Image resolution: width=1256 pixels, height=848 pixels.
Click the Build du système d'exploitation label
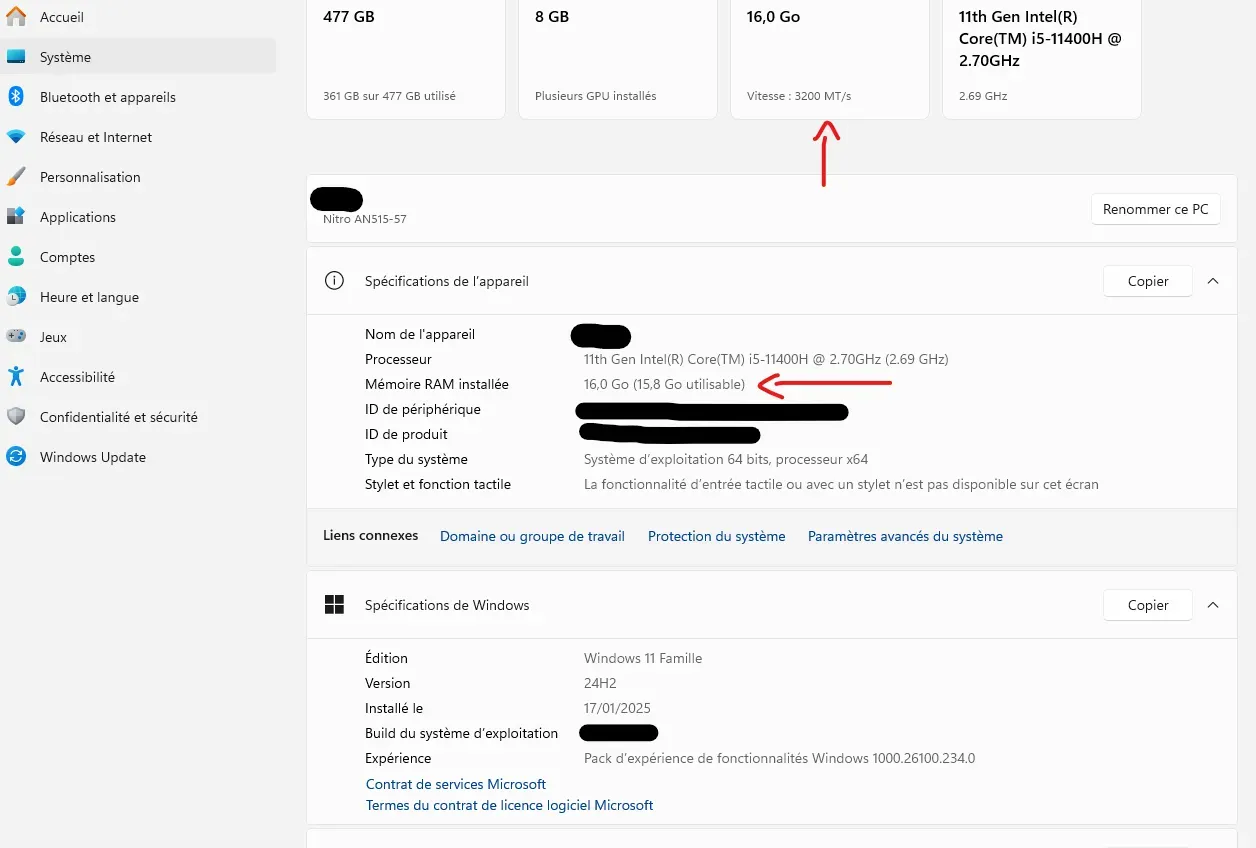(461, 733)
